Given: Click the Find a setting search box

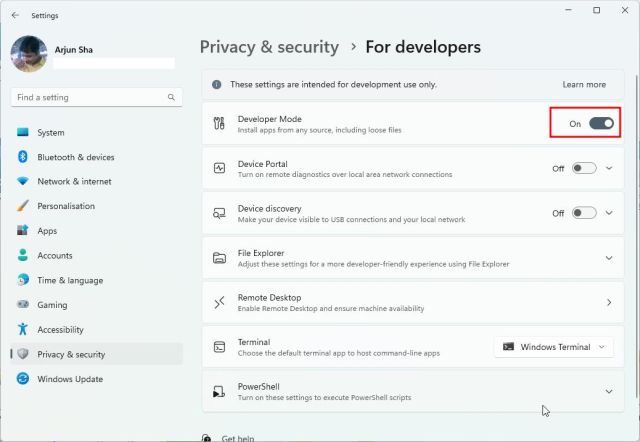Looking at the screenshot, I should (88, 98).
